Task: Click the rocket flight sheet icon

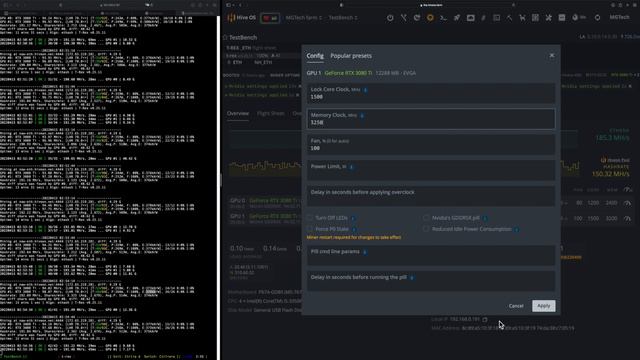Action: click(x=457, y=18)
